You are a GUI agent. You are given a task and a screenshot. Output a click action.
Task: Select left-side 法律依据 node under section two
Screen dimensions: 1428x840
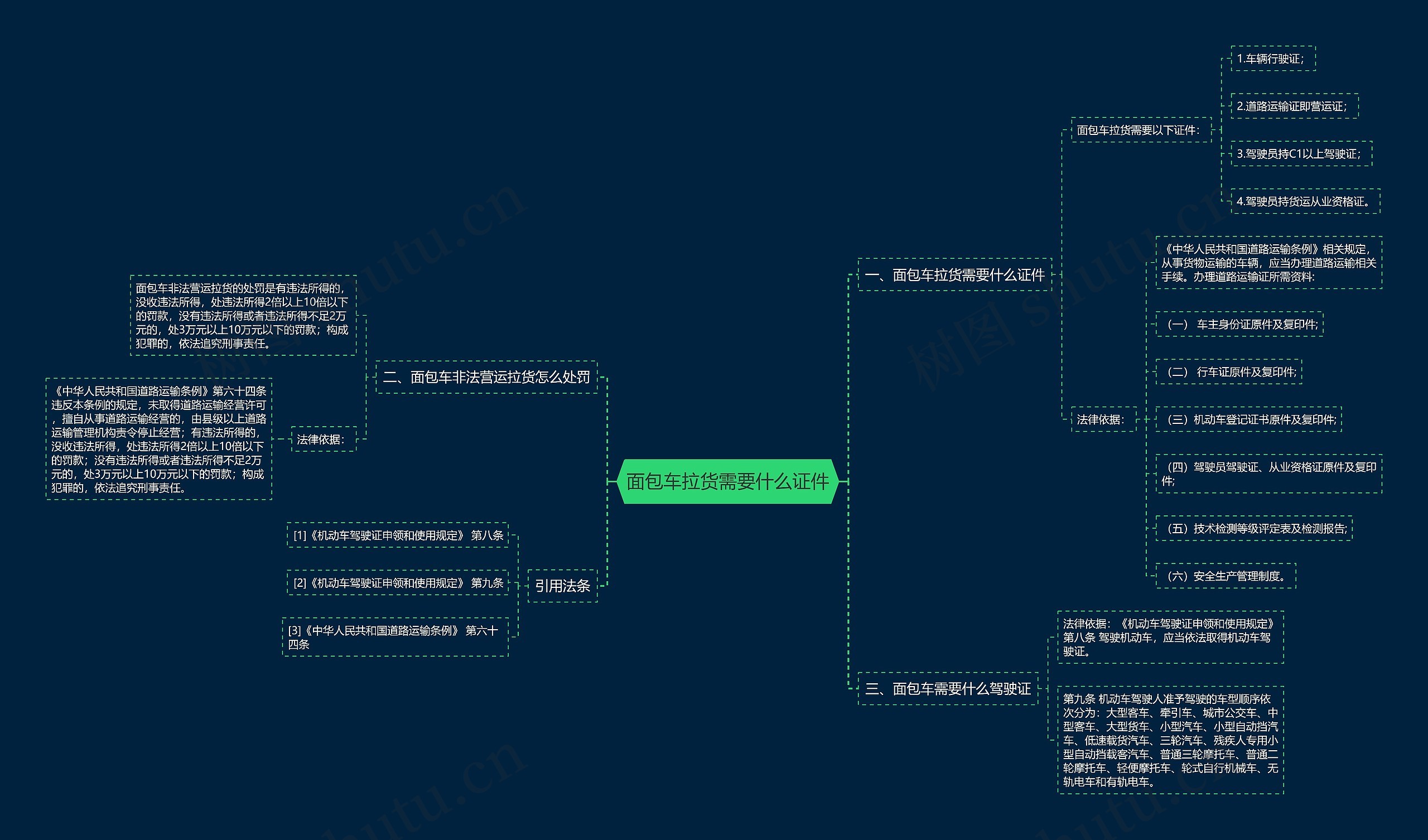(x=324, y=440)
